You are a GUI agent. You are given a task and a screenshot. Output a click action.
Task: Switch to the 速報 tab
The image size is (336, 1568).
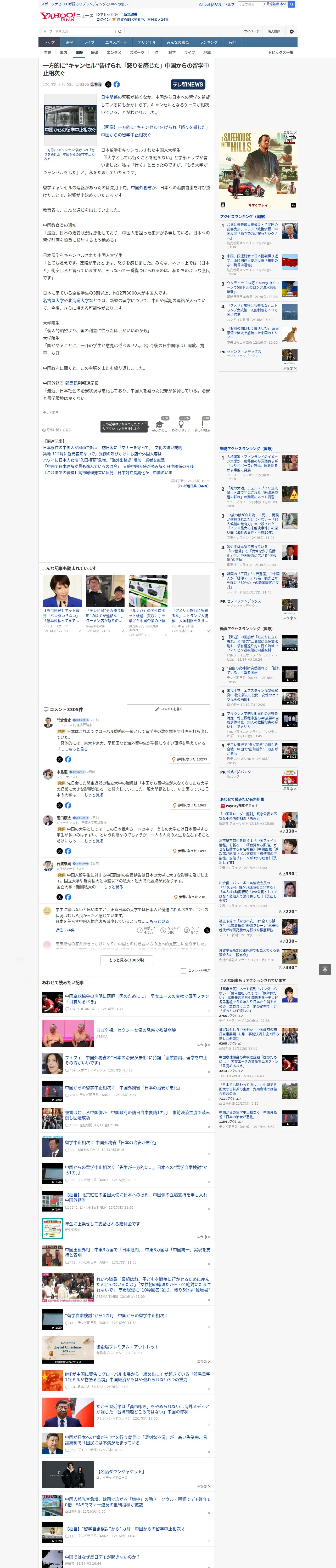point(69,43)
